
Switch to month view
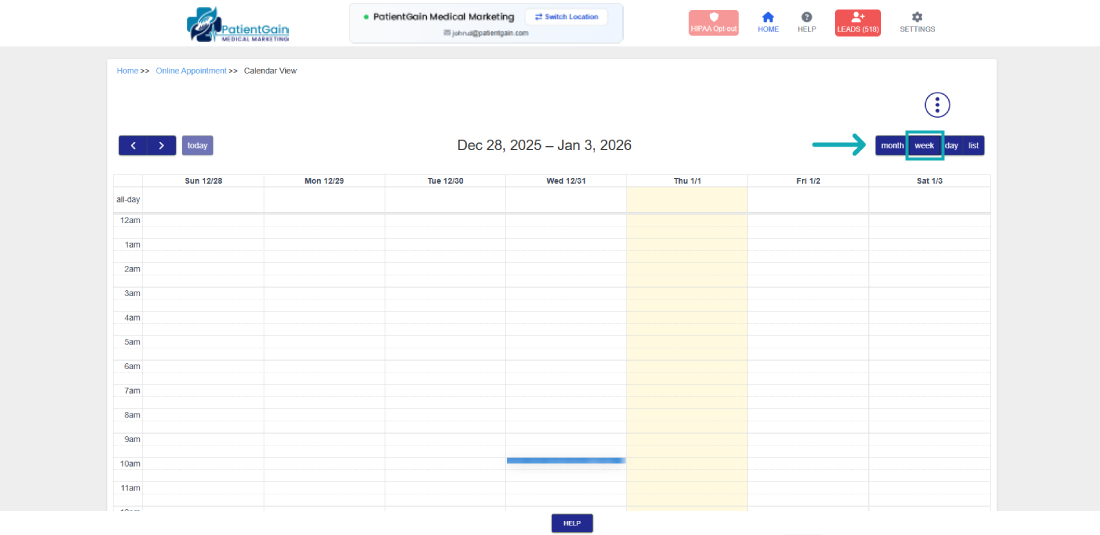tap(892, 146)
